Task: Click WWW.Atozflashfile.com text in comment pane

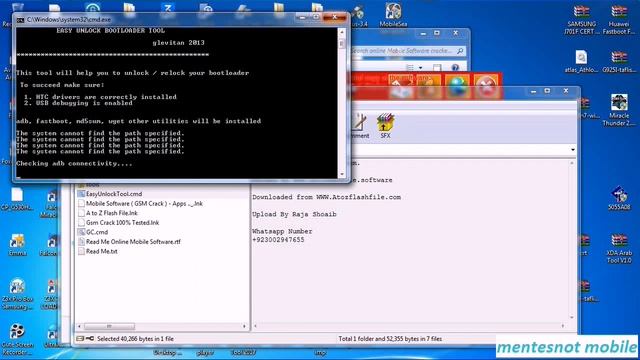Action: pyautogui.click(x=358, y=197)
